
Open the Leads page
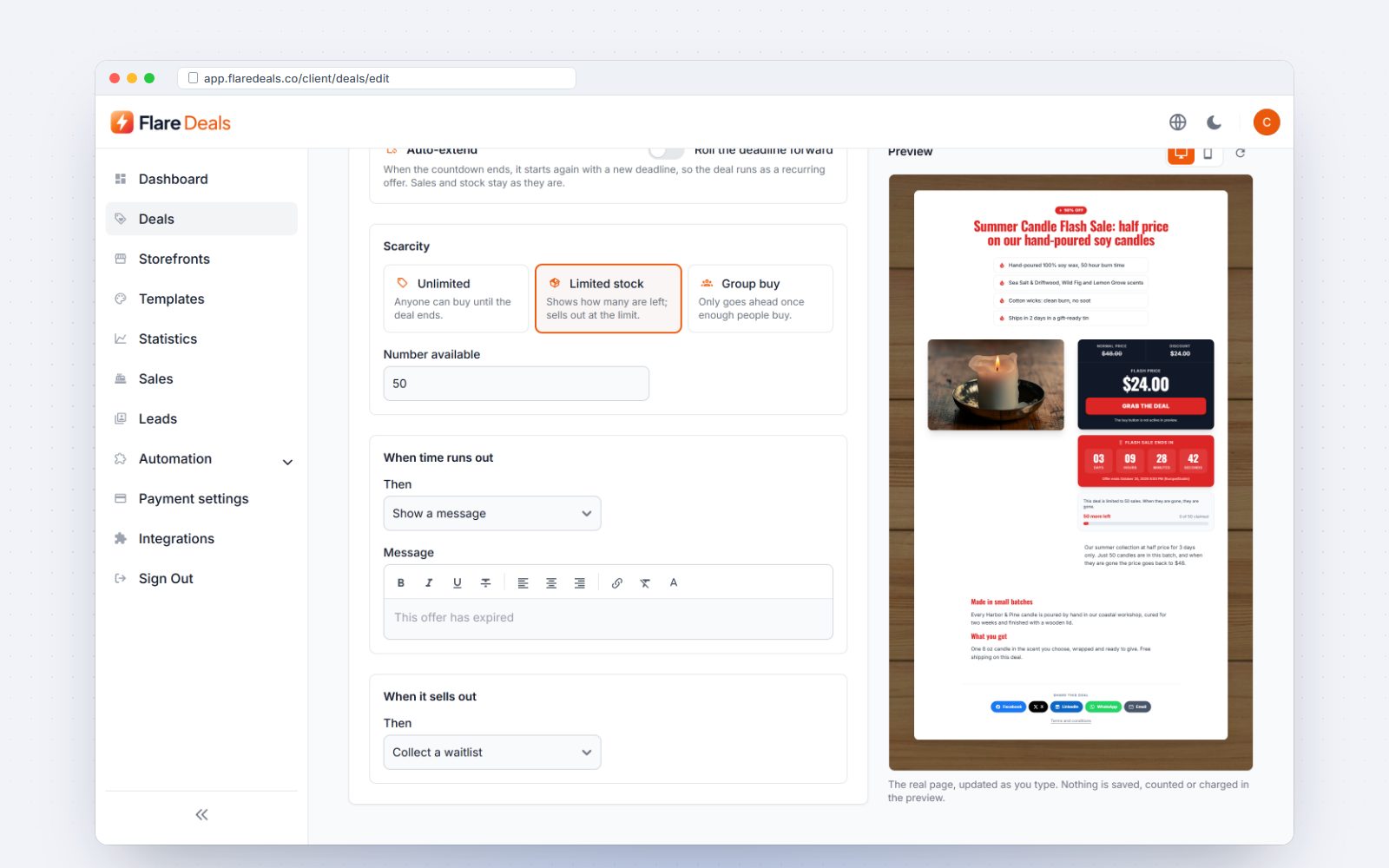click(201, 418)
